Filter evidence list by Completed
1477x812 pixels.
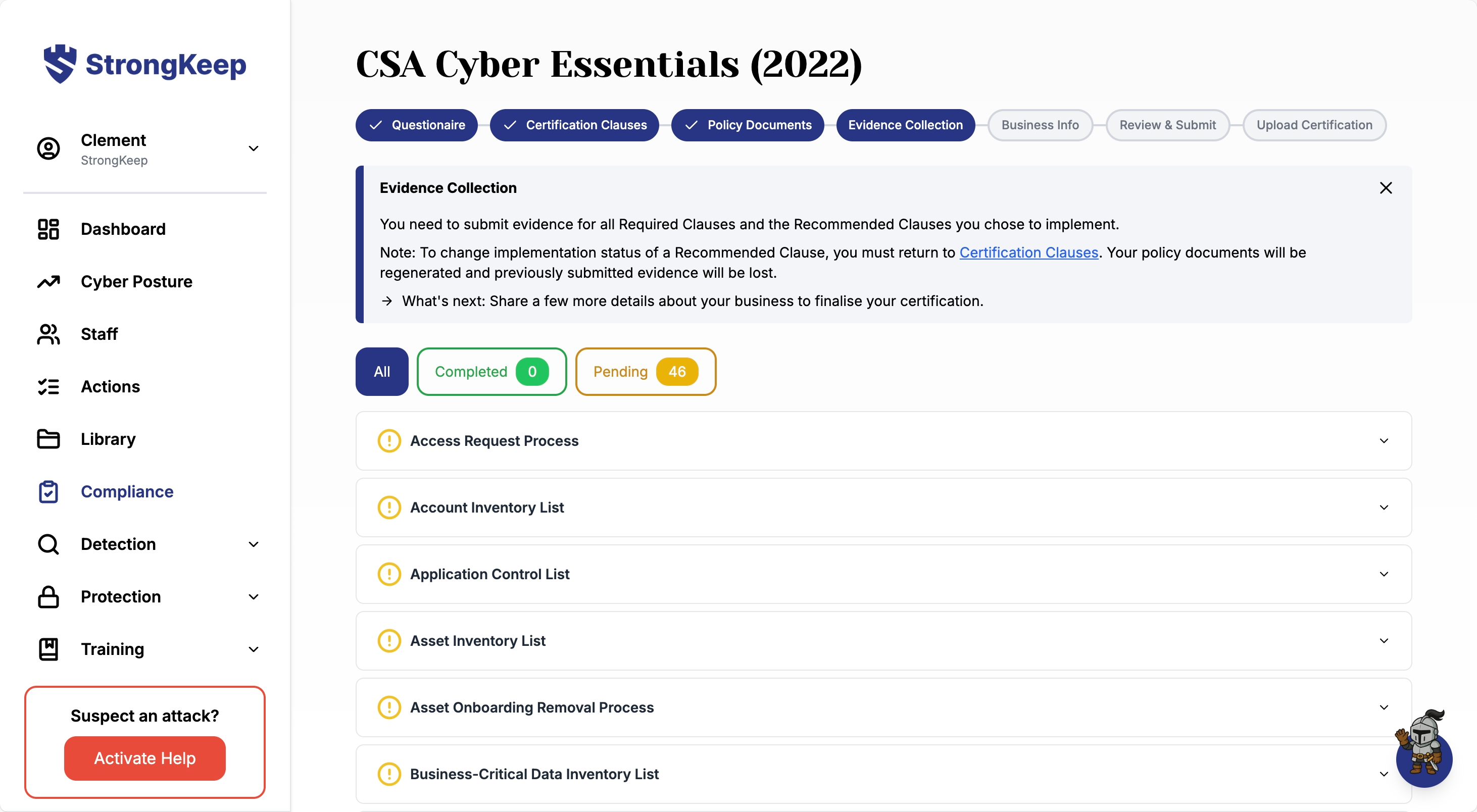pyautogui.click(x=491, y=371)
